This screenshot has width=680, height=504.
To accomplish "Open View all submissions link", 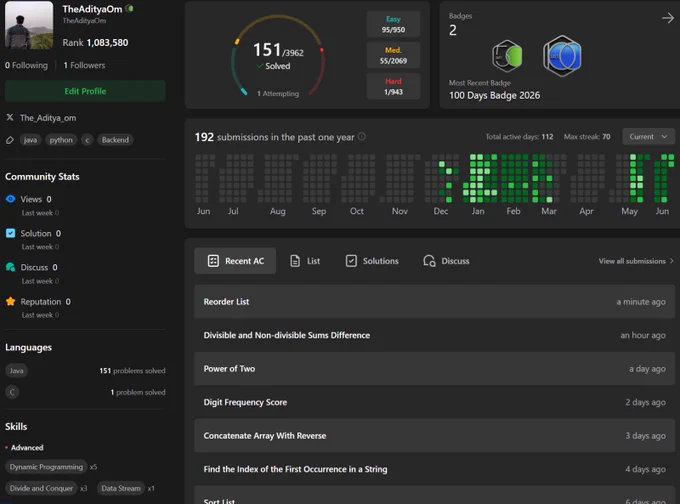I will [636, 261].
